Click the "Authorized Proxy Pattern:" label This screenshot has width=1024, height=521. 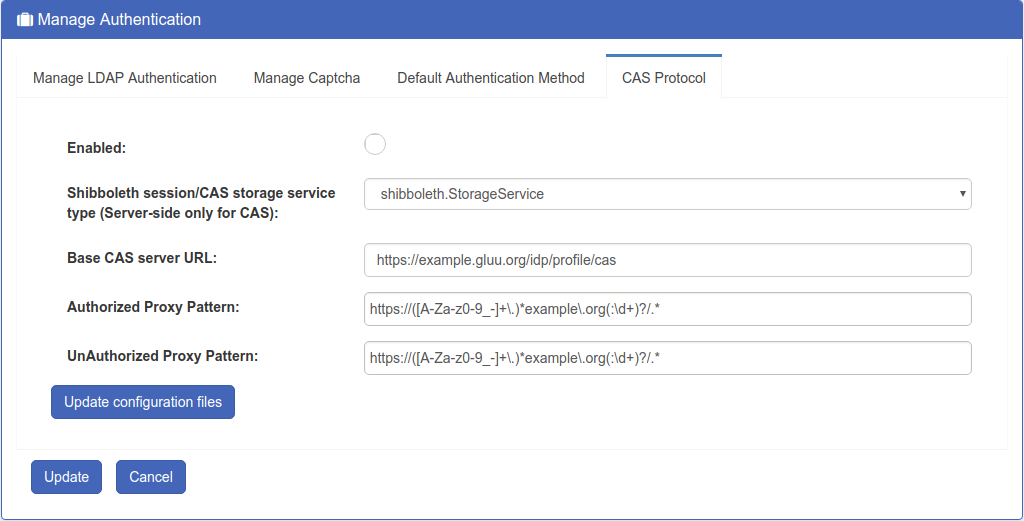(x=153, y=307)
